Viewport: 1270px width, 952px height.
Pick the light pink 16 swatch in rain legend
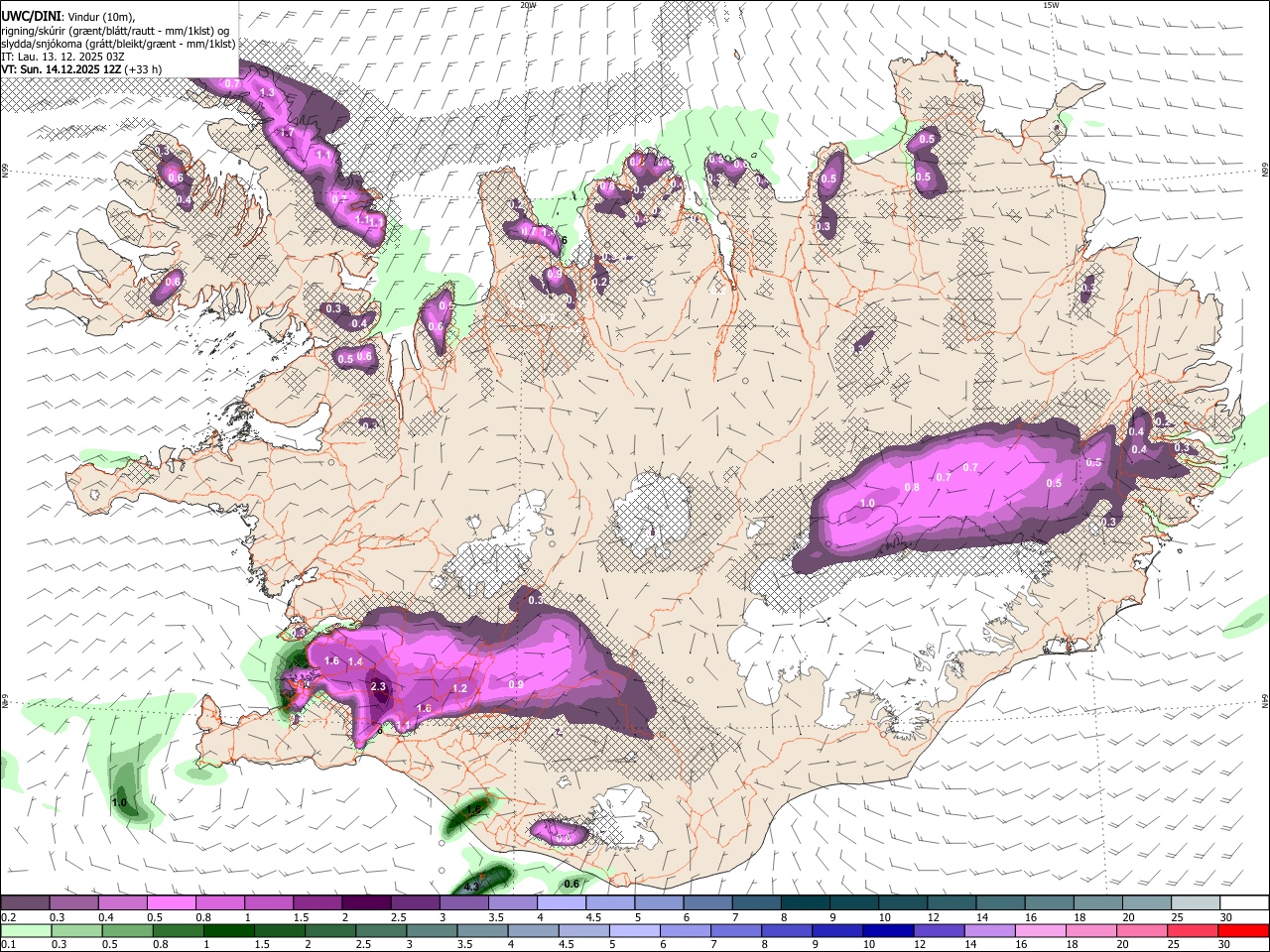[x=1040, y=930]
